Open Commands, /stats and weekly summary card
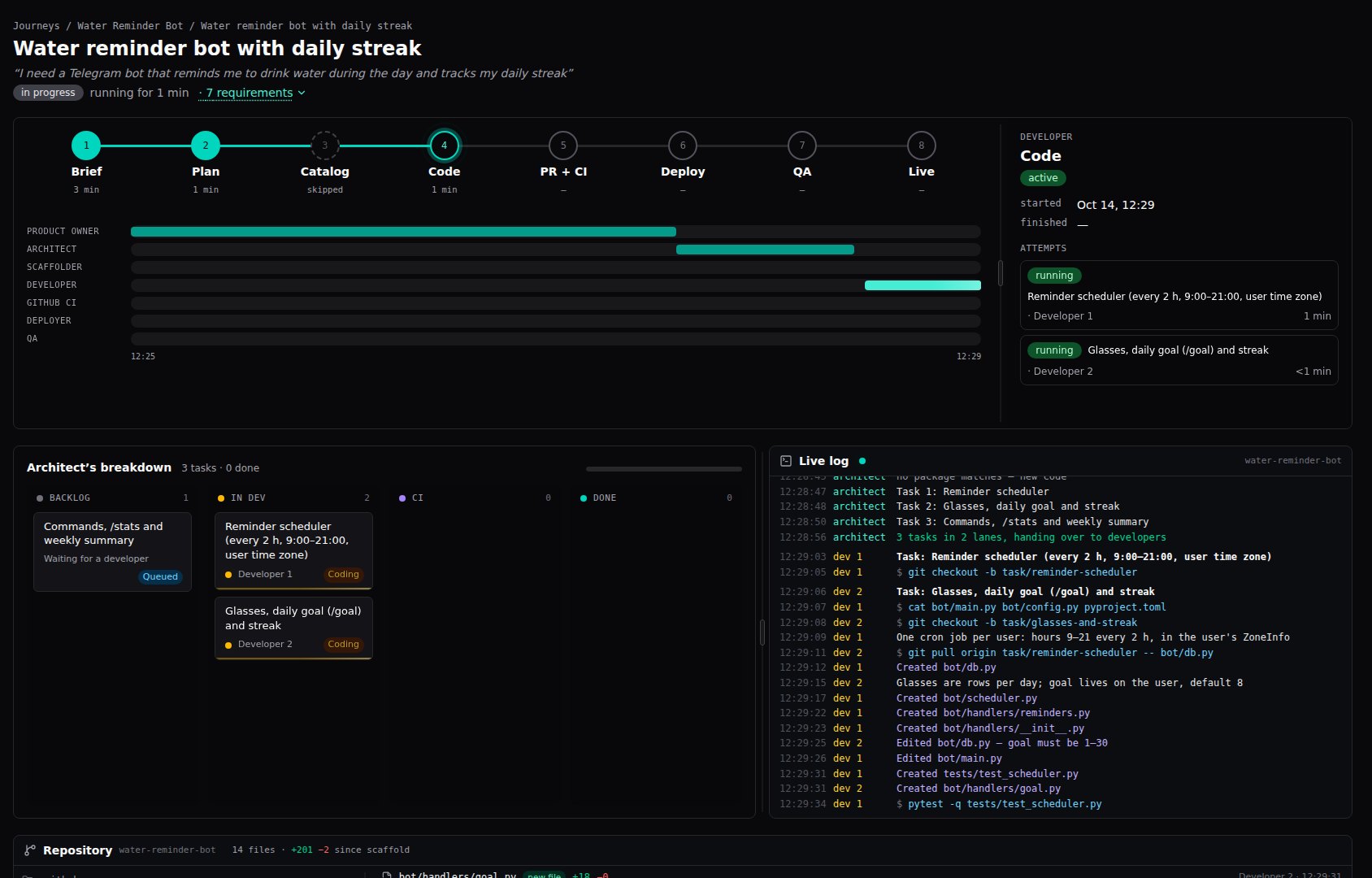Viewport: 1372px width, 878px height. (x=112, y=552)
